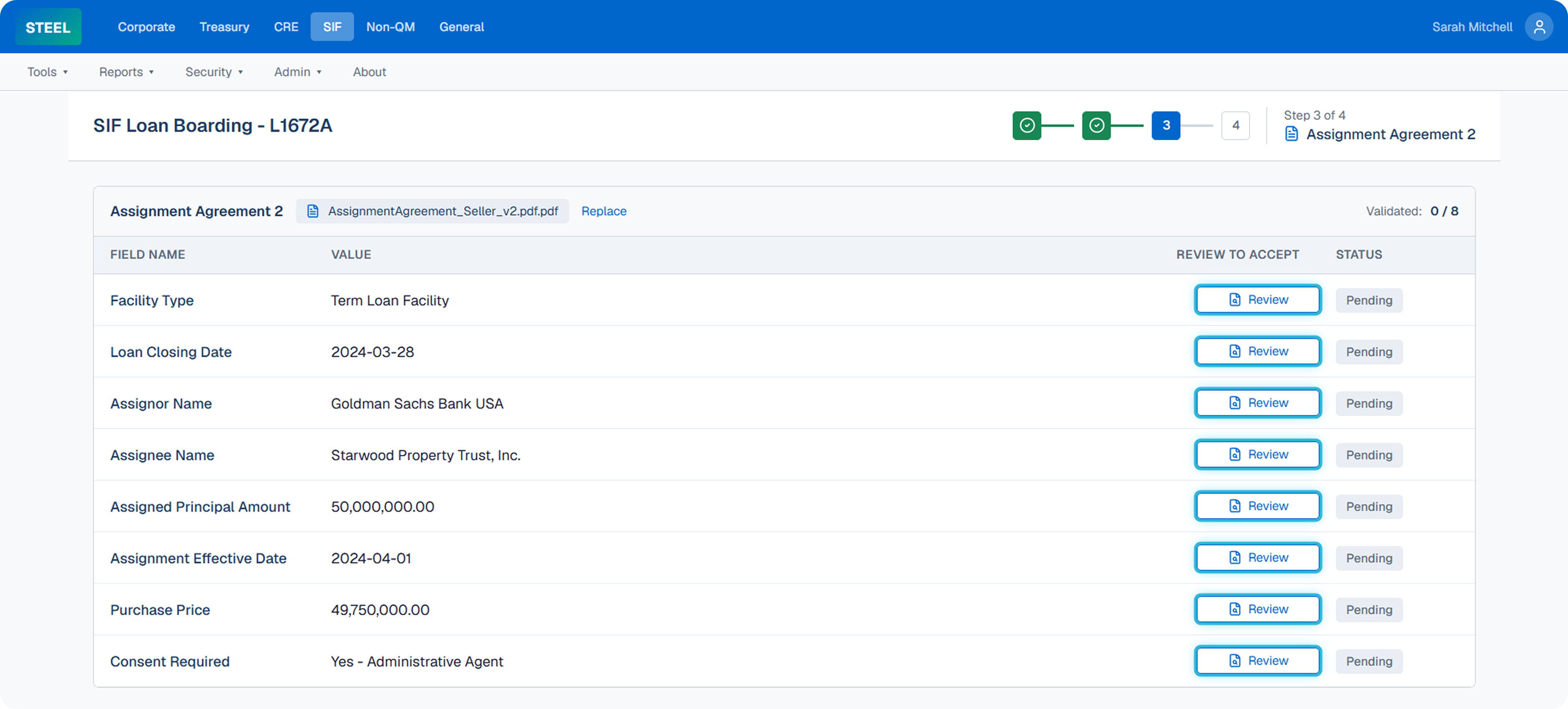Click Pending status for Consent Required
The width and height of the screenshot is (1568, 709).
tap(1369, 661)
